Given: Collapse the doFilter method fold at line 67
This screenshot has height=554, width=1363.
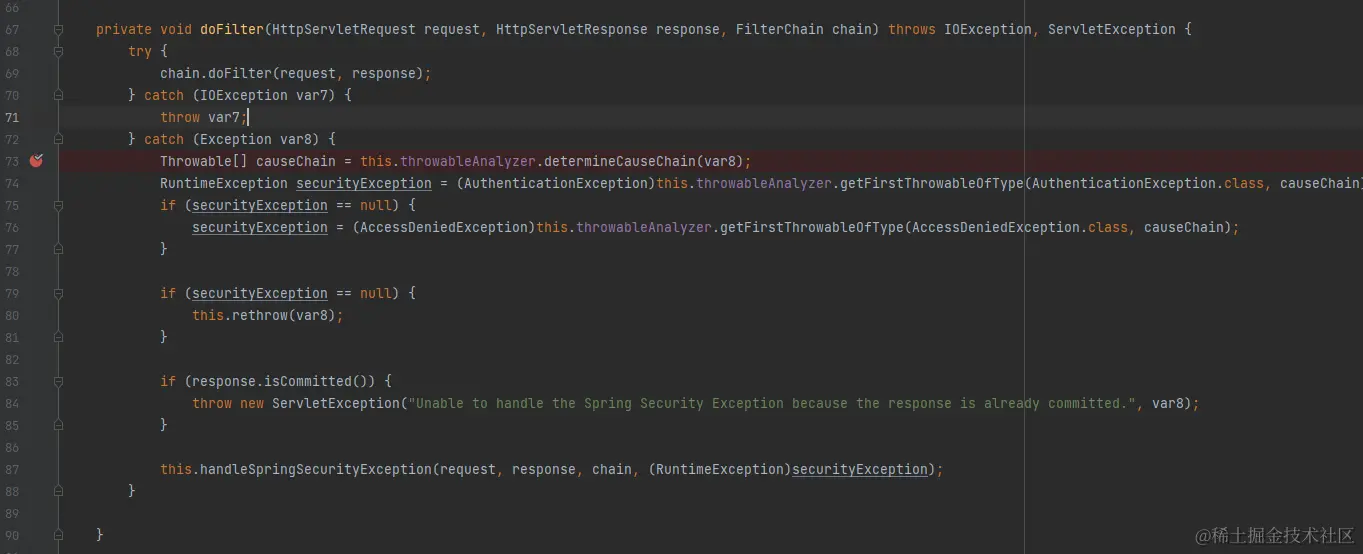Looking at the screenshot, I should click(58, 29).
